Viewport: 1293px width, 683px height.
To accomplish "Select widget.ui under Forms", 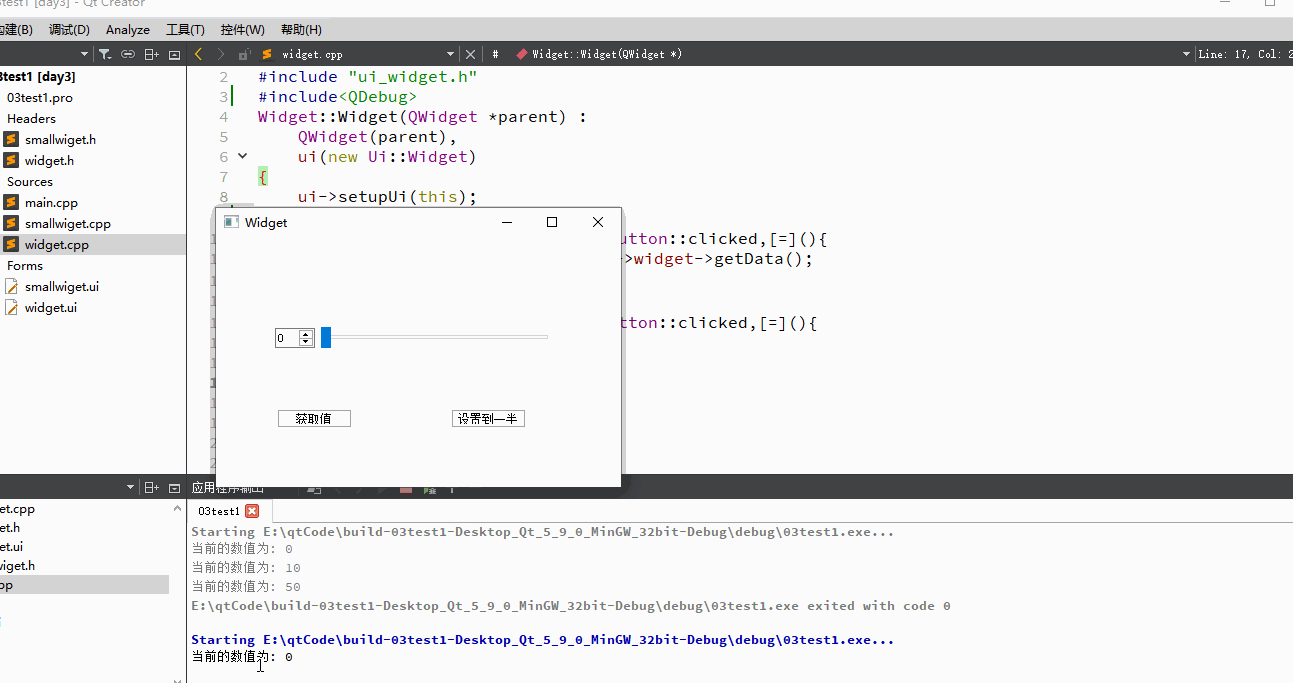I will pos(51,308).
